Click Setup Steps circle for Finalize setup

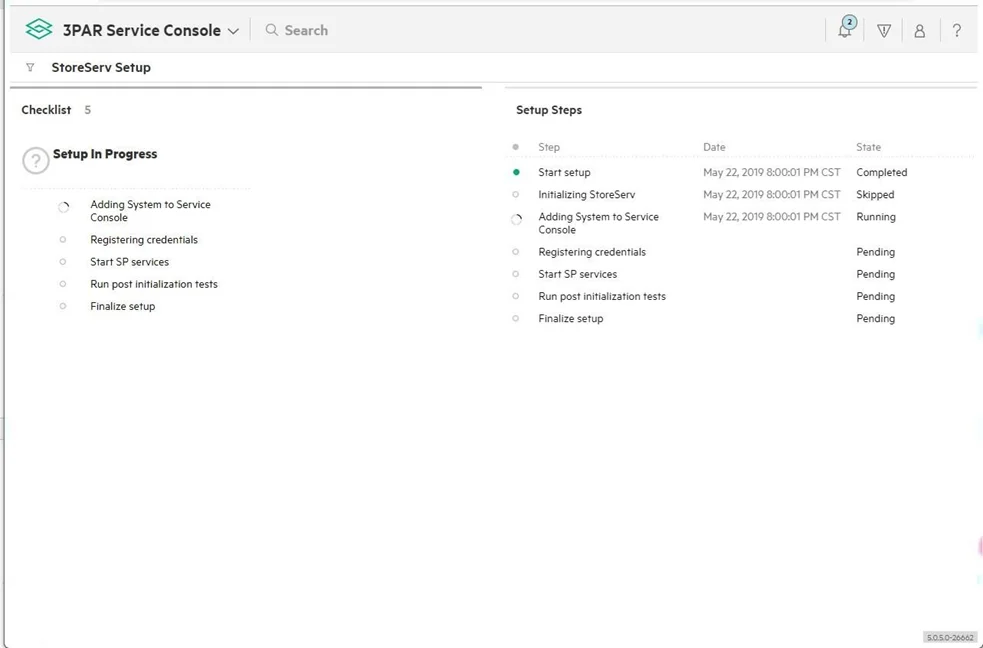click(516, 318)
